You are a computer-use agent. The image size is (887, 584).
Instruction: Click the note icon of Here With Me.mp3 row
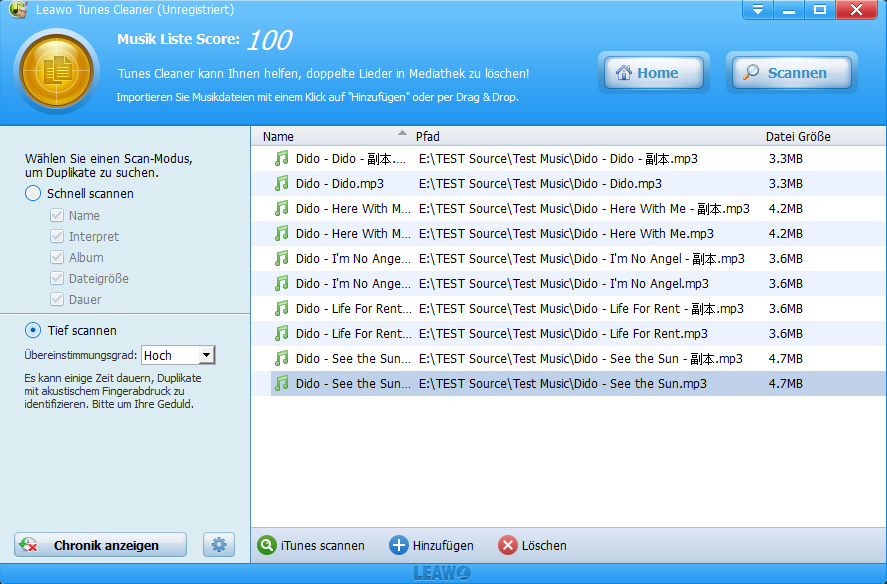pyautogui.click(x=281, y=233)
